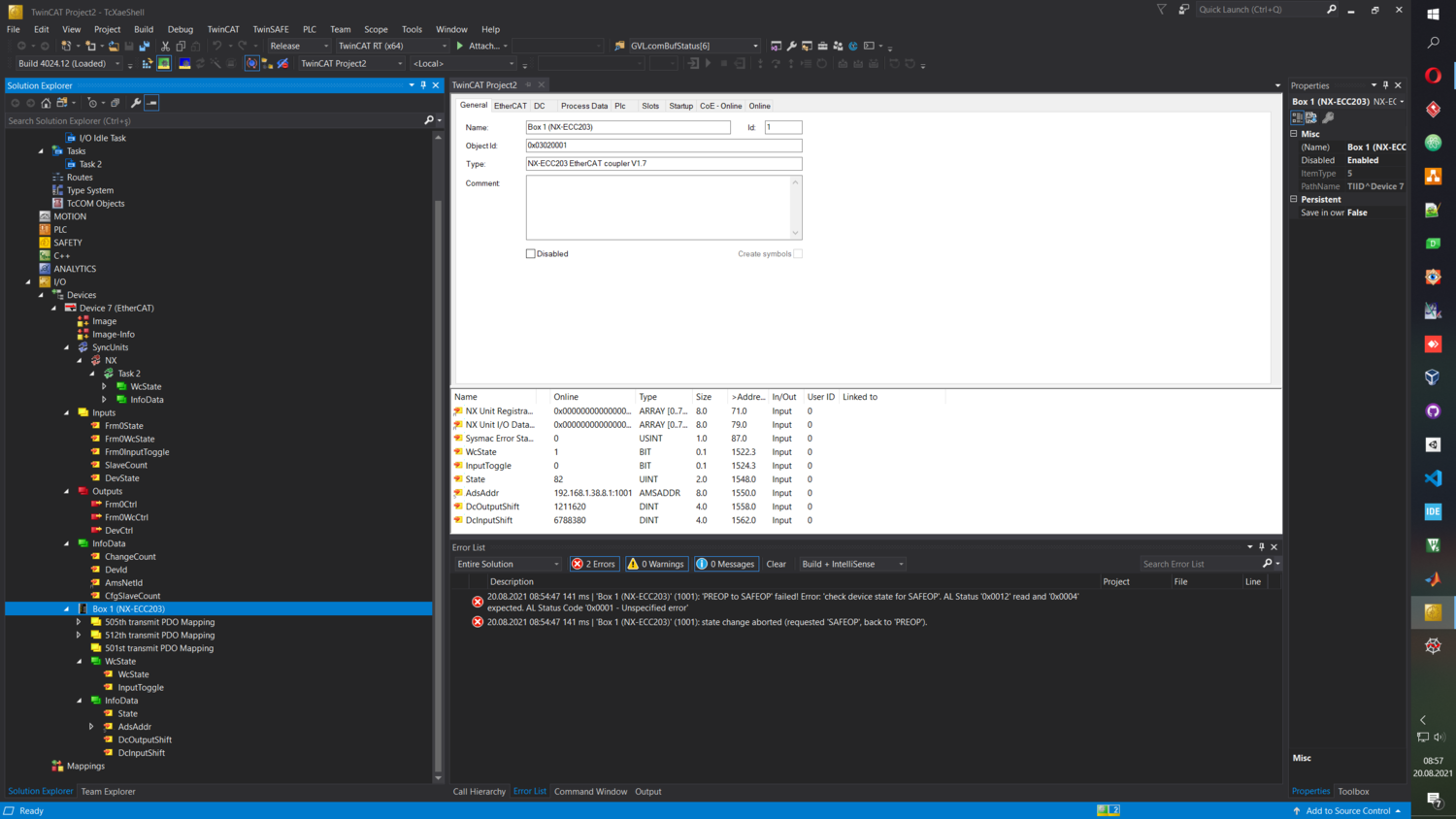Click the Quick Launch search magnifier icon
This screenshot has width=1456, height=819.
(x=1332, y=10)
